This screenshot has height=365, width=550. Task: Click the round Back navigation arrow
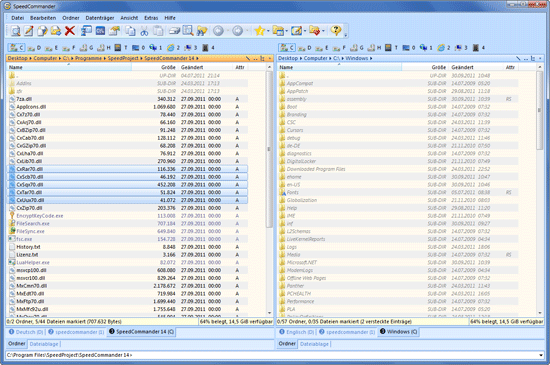(x=218, y=31)
